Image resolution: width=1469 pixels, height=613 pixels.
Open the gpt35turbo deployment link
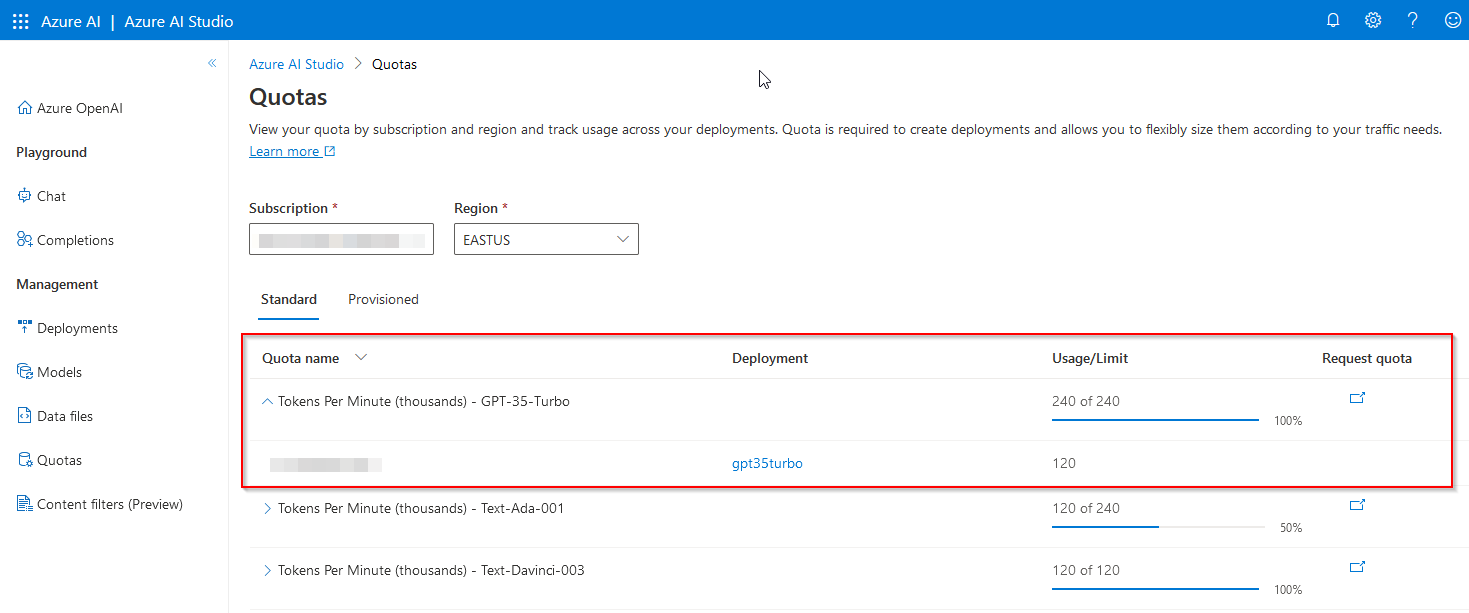pyautogui.click(x=767, y=463)
